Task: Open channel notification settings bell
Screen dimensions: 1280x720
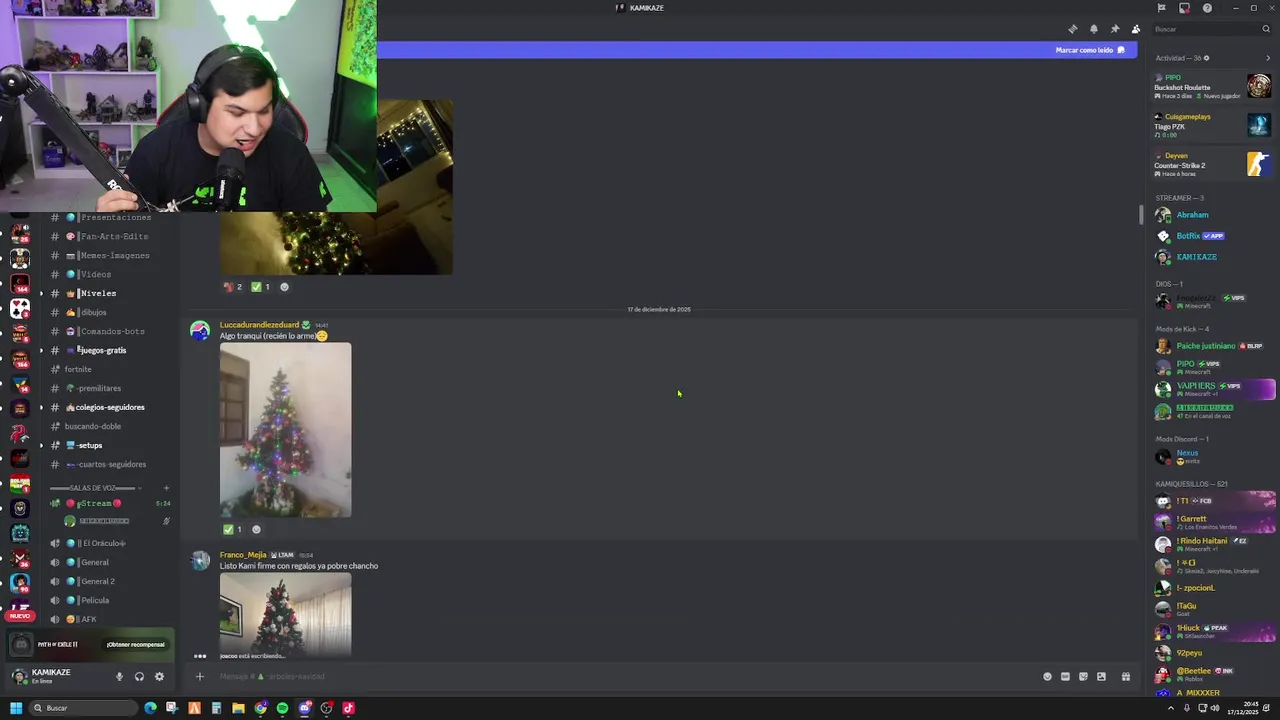Action: [1094, 29]
